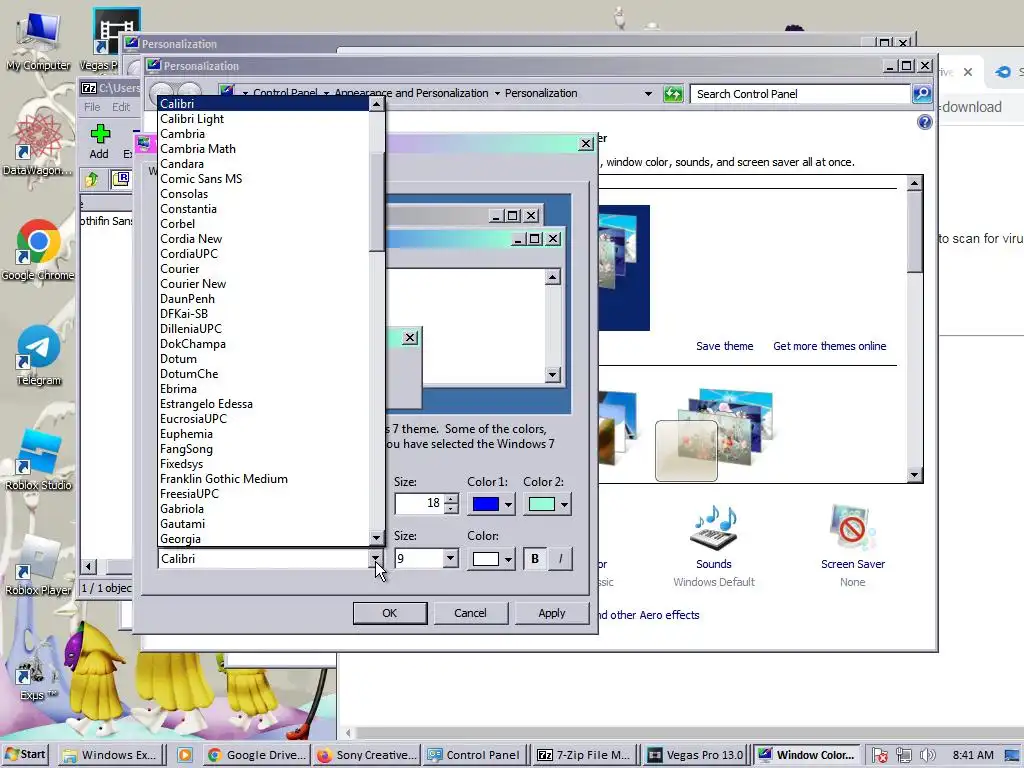Select Consolas font
Image resolution: width=1024 pixels, height=768 pixels.
tap(264, 194)
